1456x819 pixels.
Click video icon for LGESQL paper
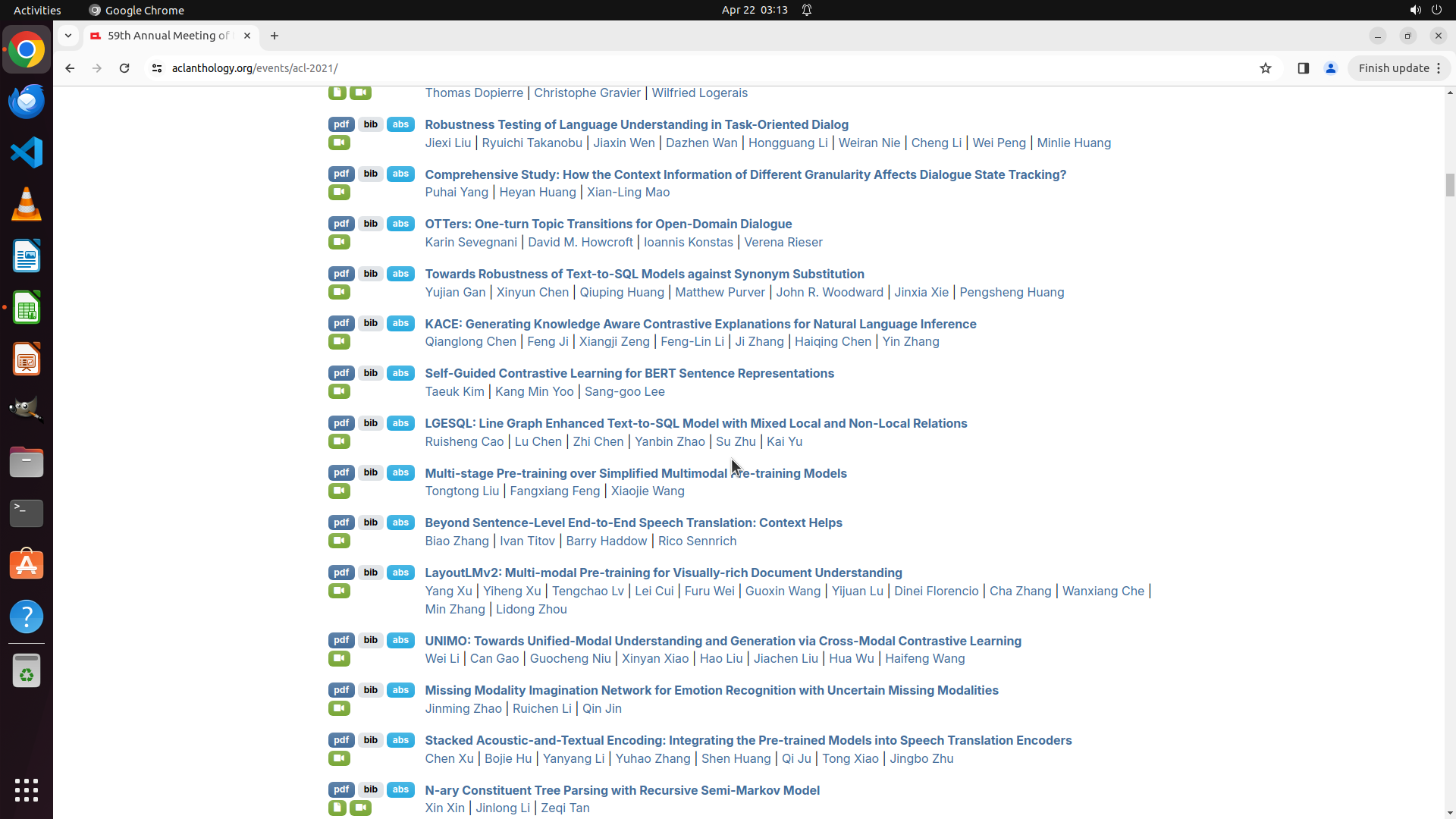[x=339, y=441]
